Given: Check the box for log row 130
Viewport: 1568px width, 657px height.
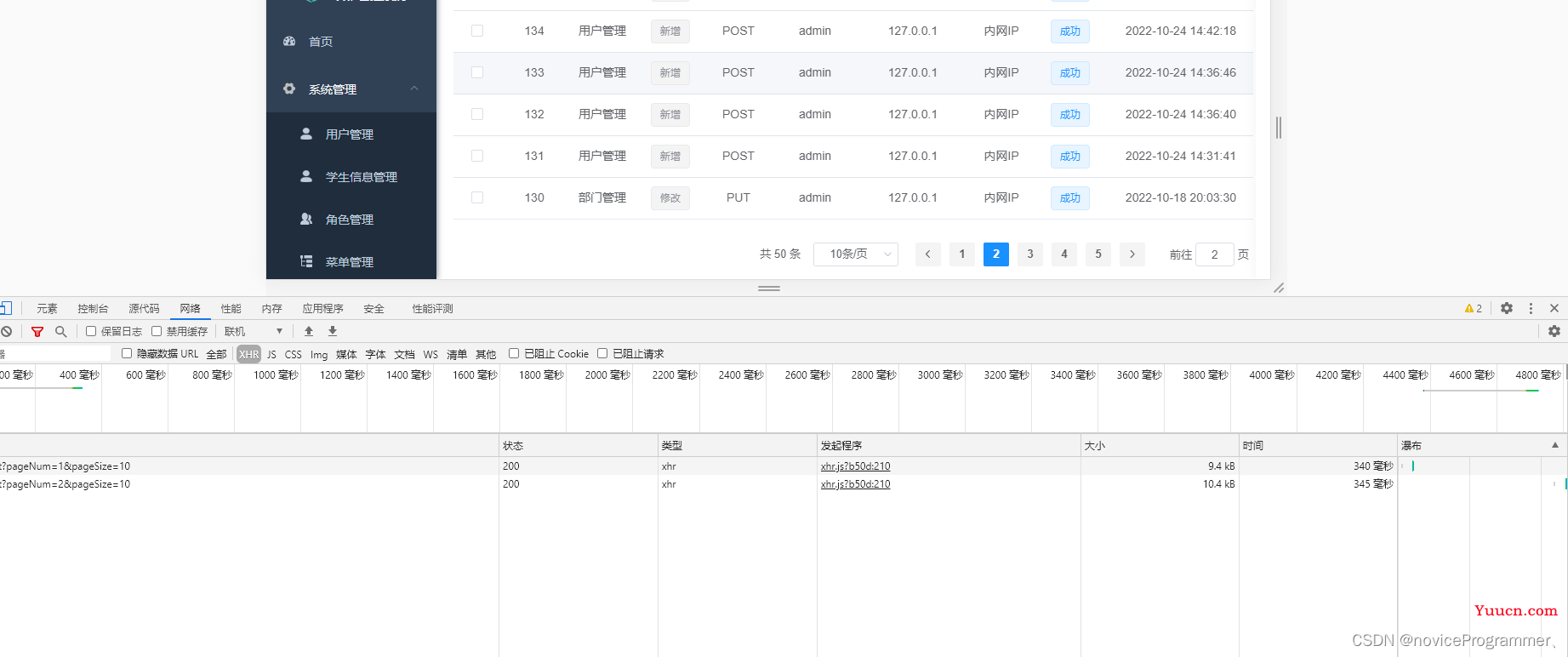Looking at the screenshot, I should tap(477, 197).
